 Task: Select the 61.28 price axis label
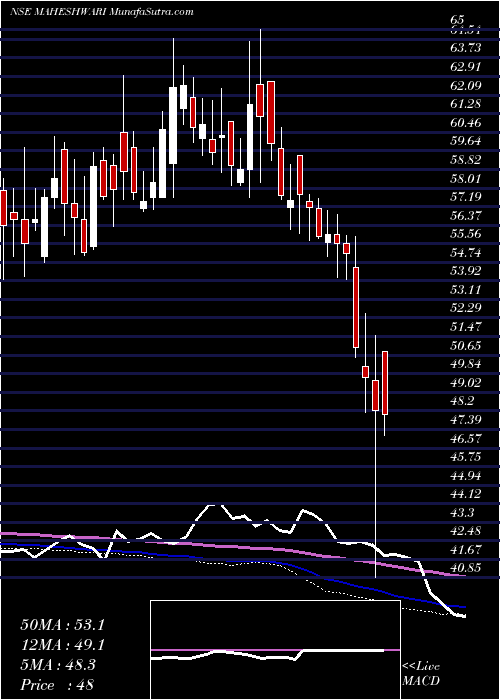(x=466, y=104)
